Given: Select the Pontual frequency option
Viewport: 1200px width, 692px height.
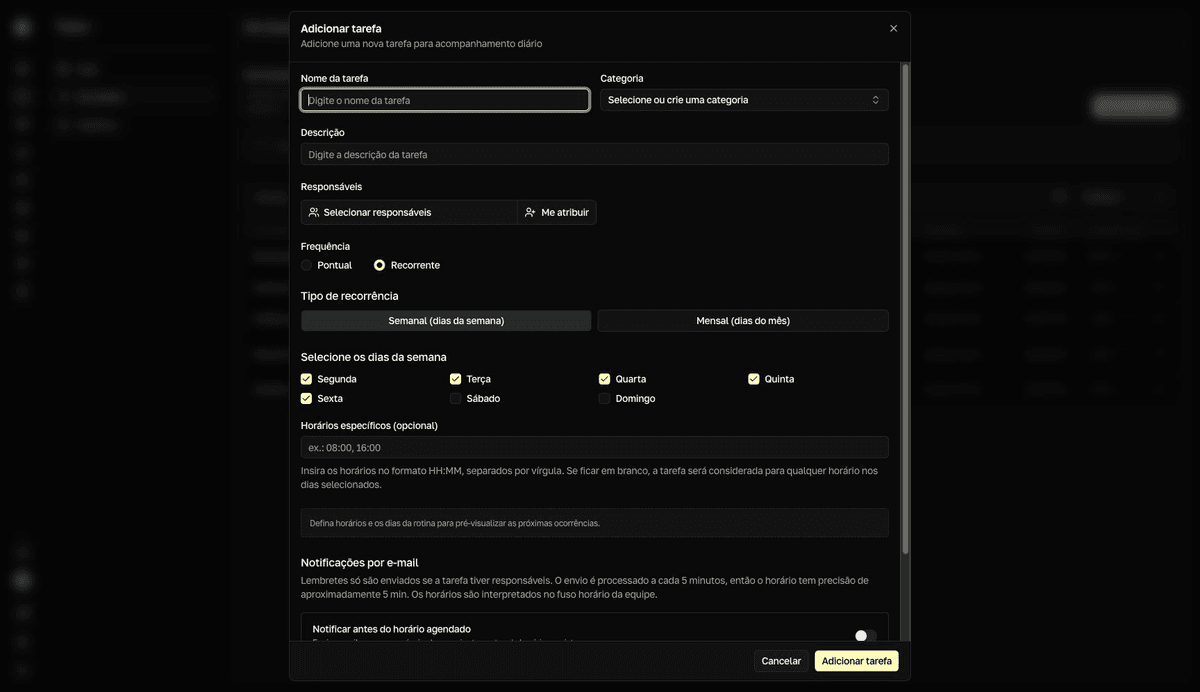Looking at the screenshot, I should point(307,265).
